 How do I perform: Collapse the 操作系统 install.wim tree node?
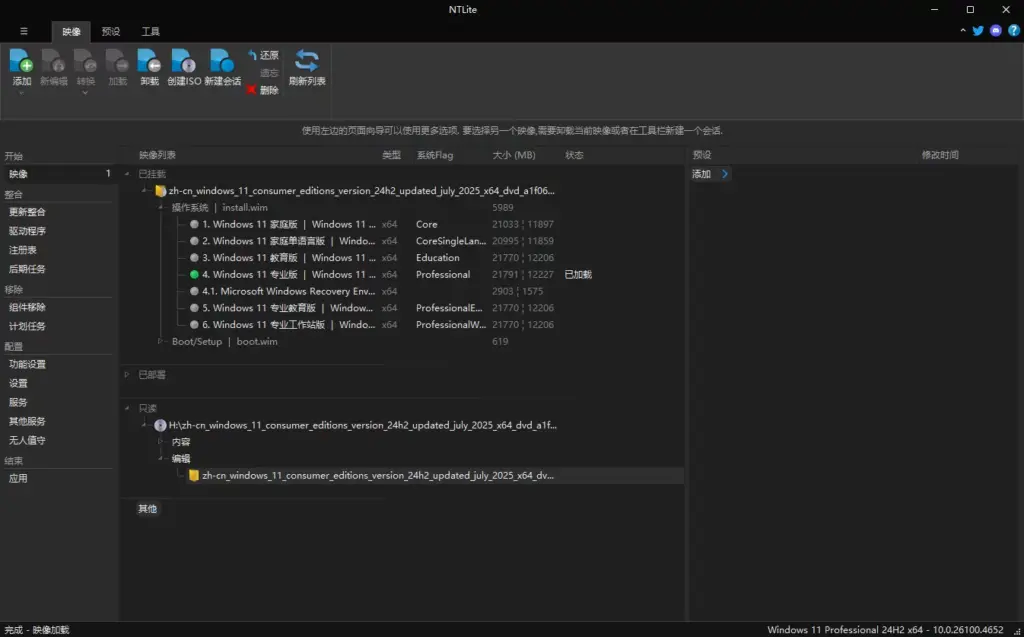tap(161, 207)
